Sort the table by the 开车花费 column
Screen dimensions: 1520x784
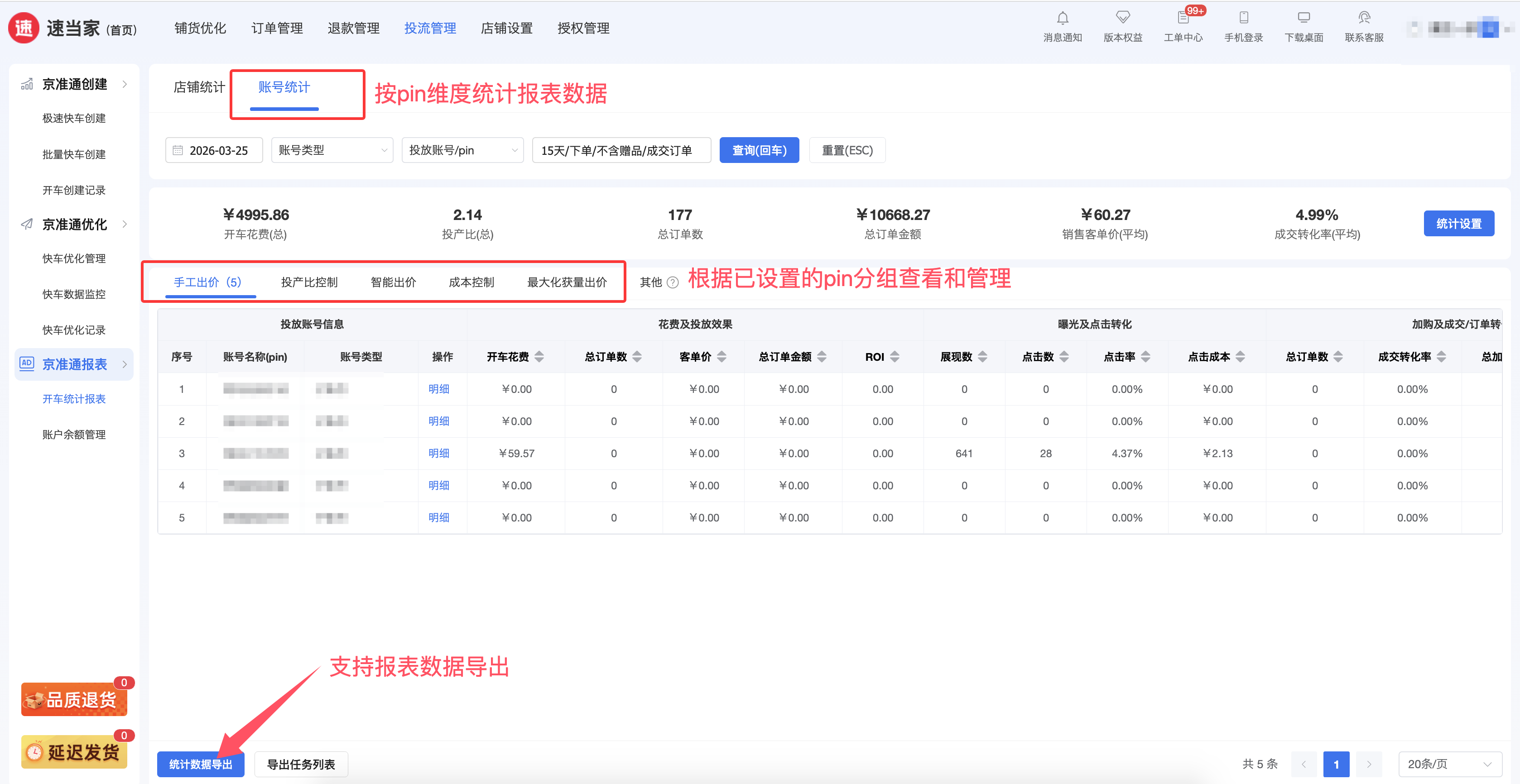[x=539, y=357]
